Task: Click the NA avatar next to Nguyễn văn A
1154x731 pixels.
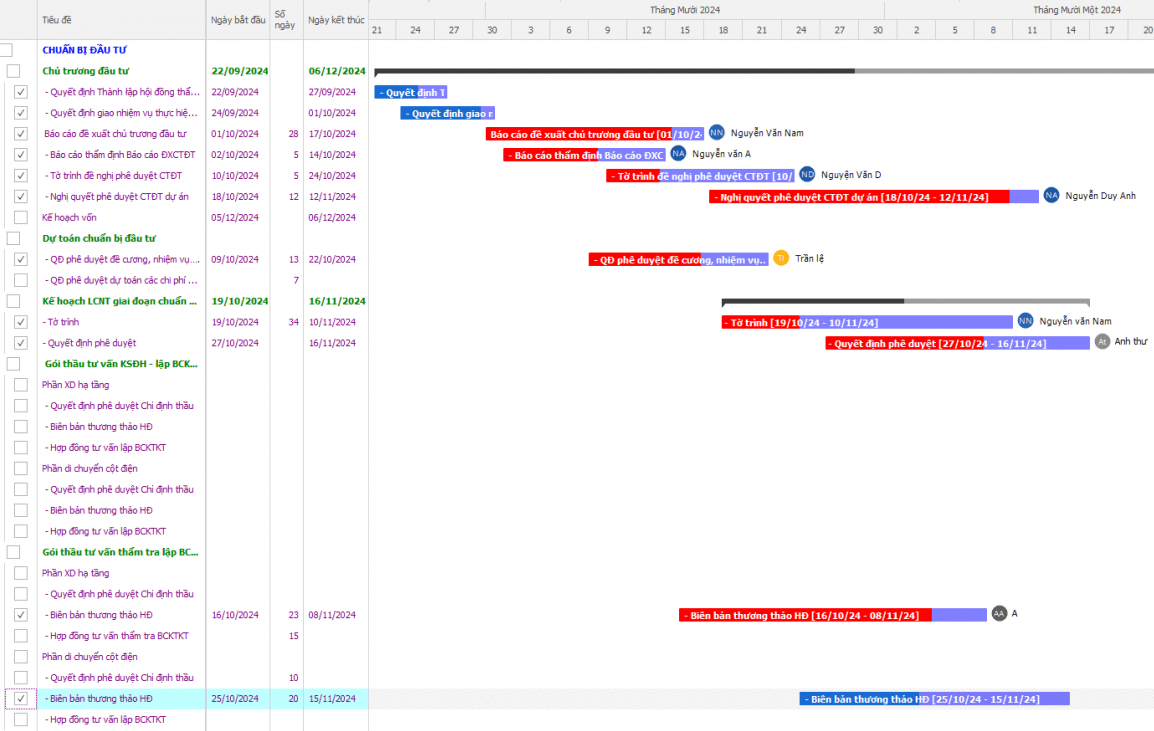Action: (678, 153)
